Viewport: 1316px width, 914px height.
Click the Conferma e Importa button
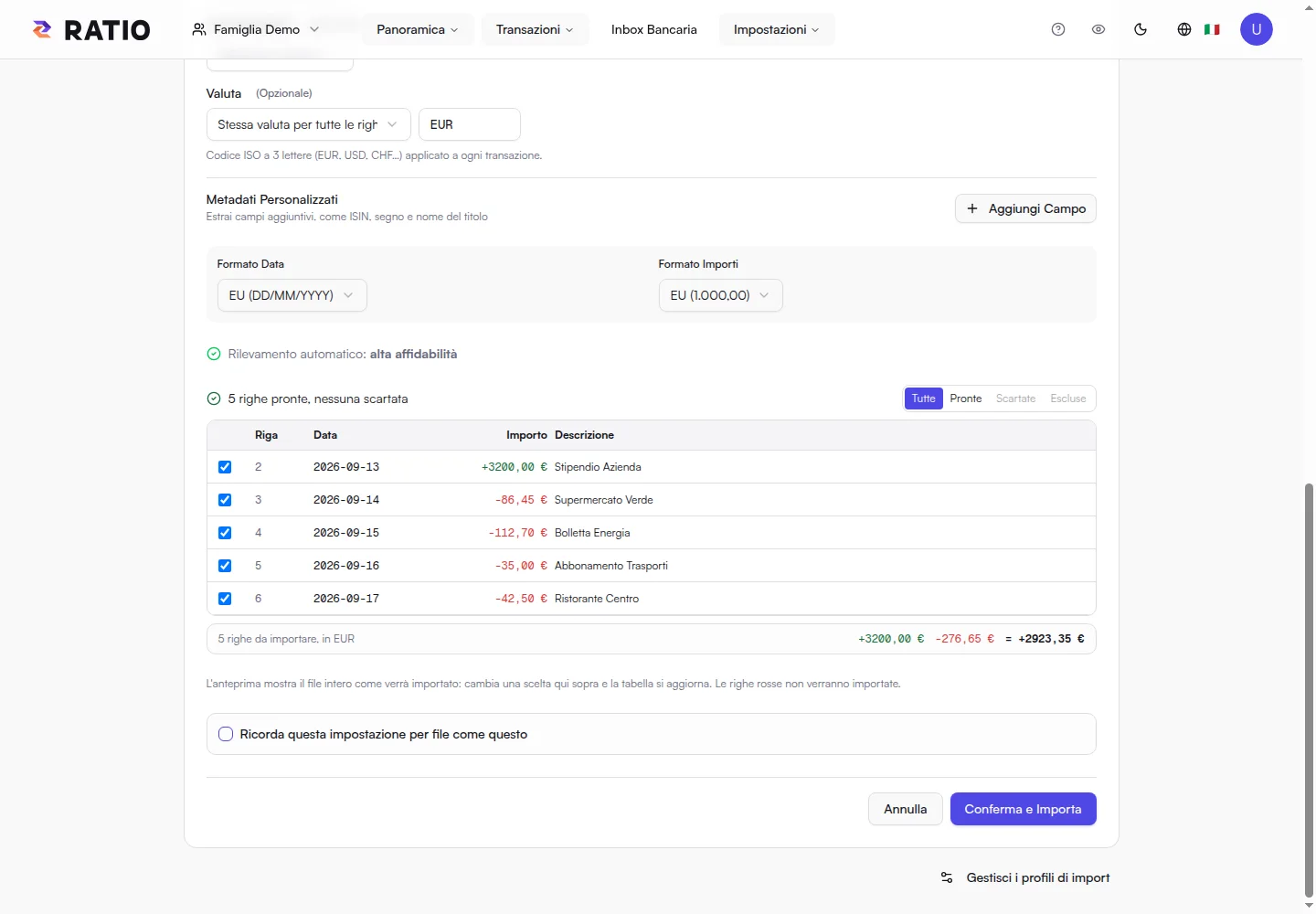[x=1023, y=809]
